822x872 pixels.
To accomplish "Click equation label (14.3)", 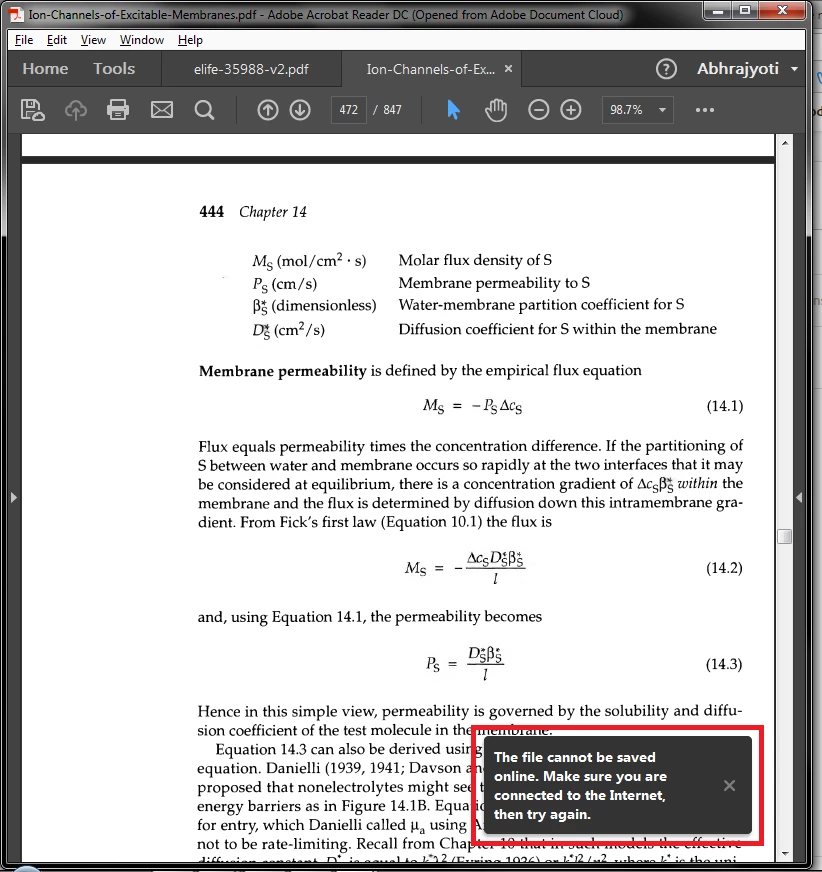I will [724, 664].
